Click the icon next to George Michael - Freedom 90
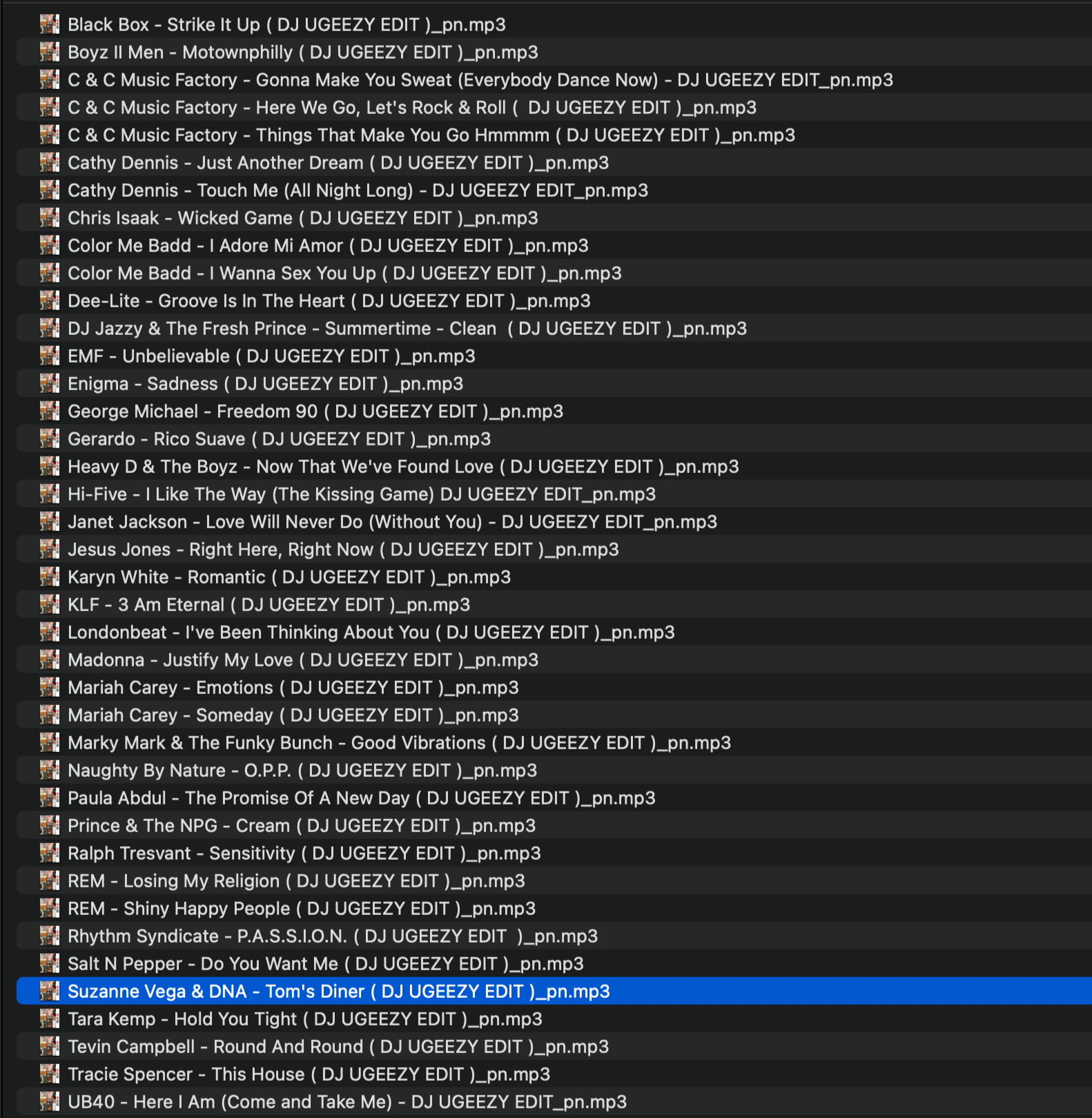The image size is (1092, 1118). tap(50, 411)
